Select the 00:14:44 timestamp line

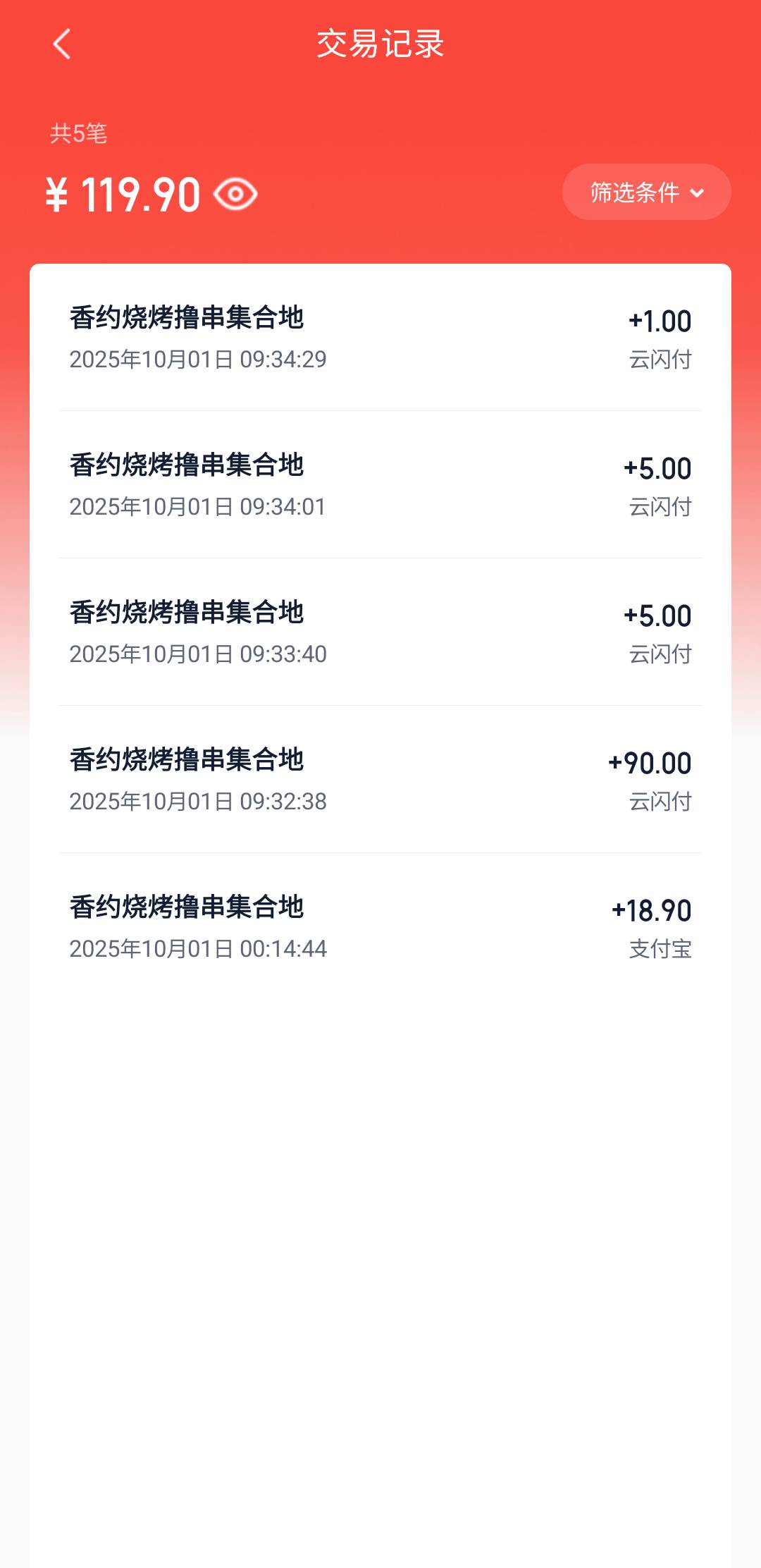click(x=198, y=949)
